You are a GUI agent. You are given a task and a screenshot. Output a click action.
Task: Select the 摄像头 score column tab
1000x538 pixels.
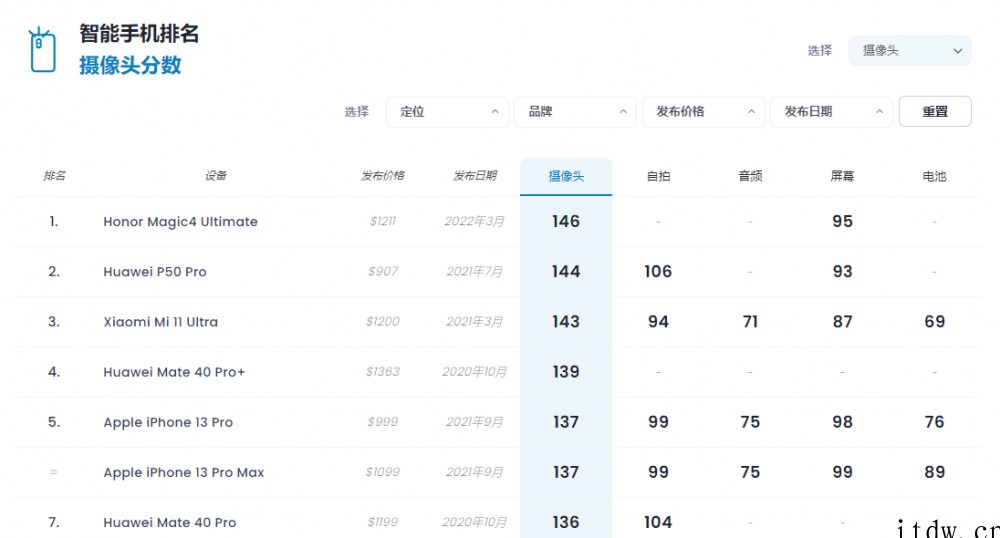pyautogui.click(x=566, y=177)
